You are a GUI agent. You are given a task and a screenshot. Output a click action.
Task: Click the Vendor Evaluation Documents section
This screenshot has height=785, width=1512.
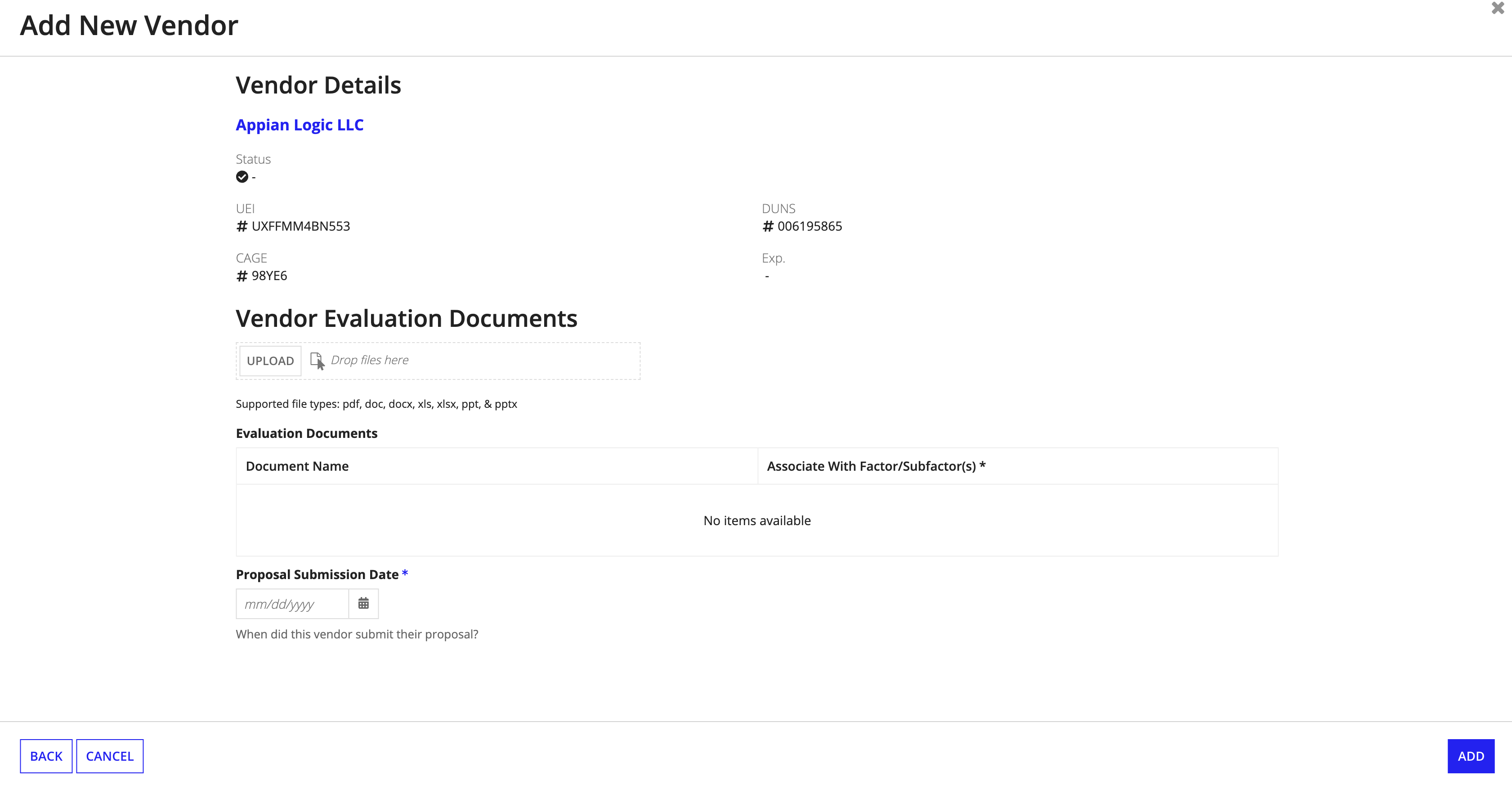point(406,318)
